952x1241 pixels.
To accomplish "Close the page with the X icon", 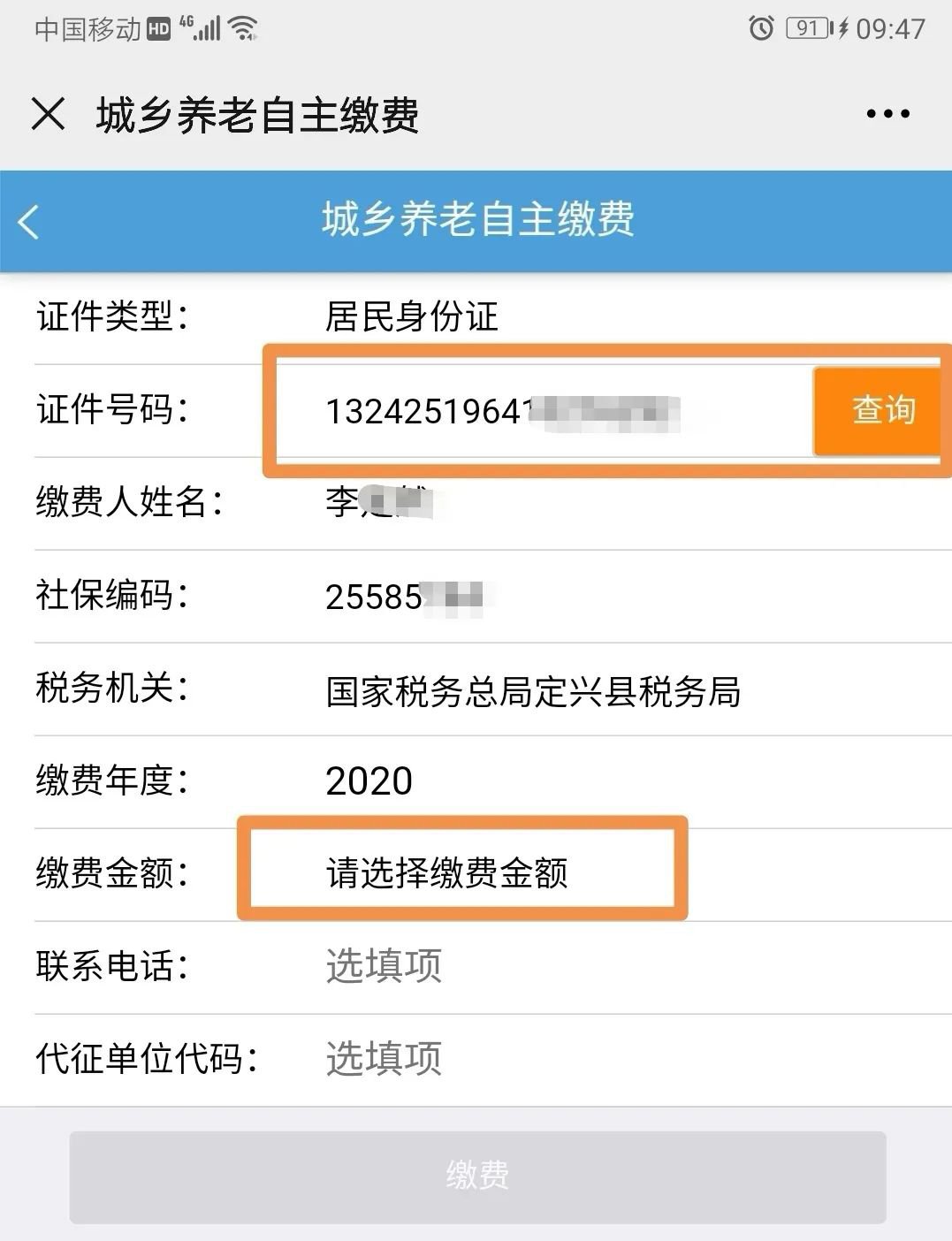I will point(48,114).
